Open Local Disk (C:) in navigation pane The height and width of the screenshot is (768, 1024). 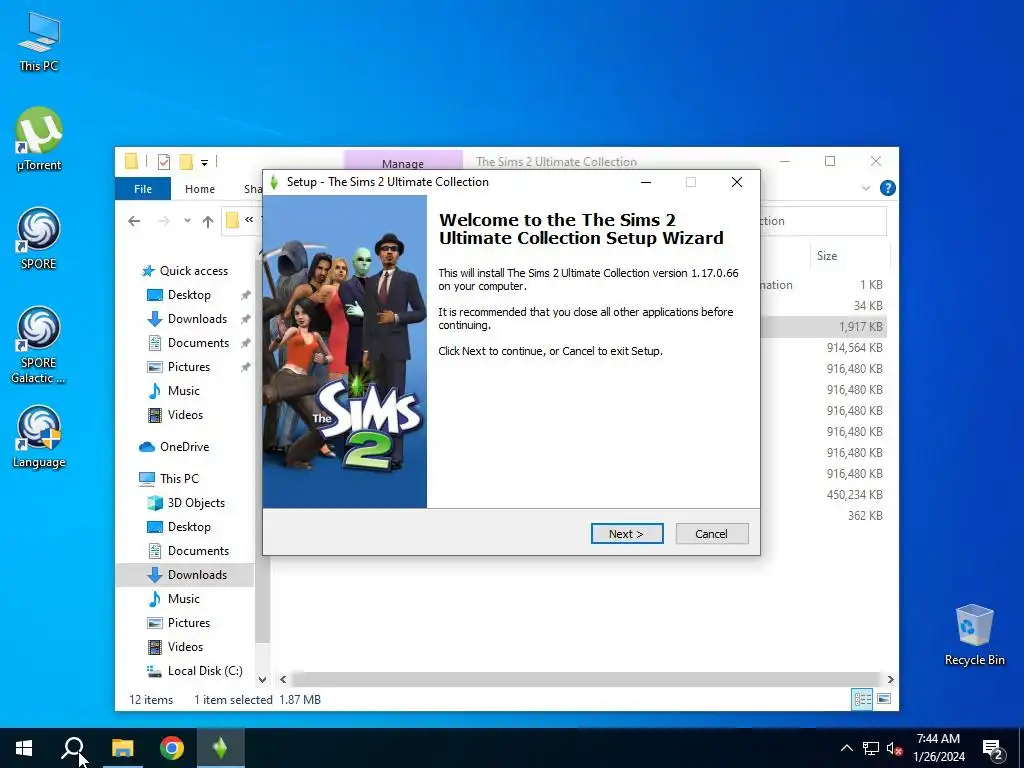(x=204, y=671)
